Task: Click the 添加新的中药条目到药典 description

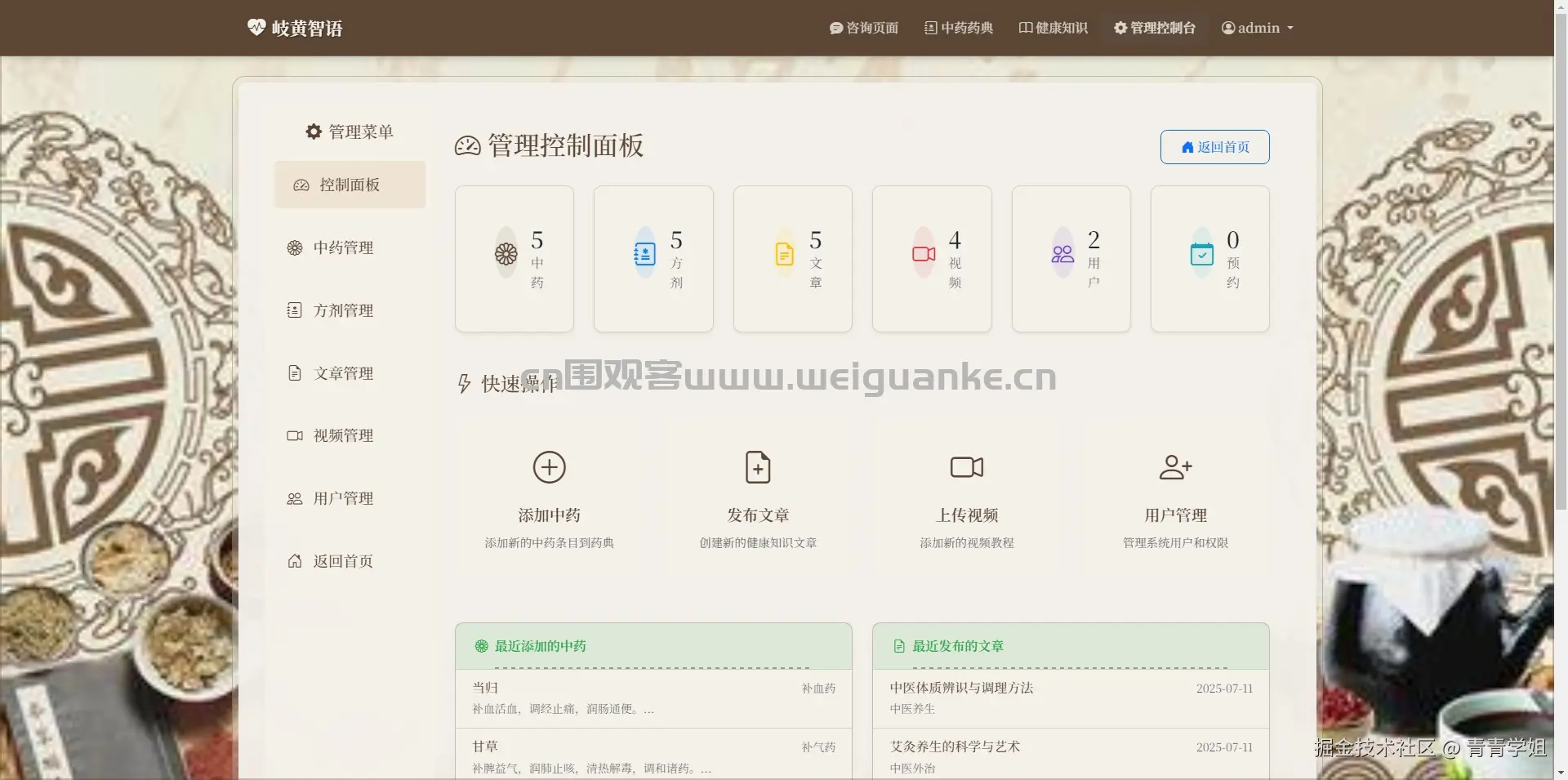Action: tap(550, 543)
